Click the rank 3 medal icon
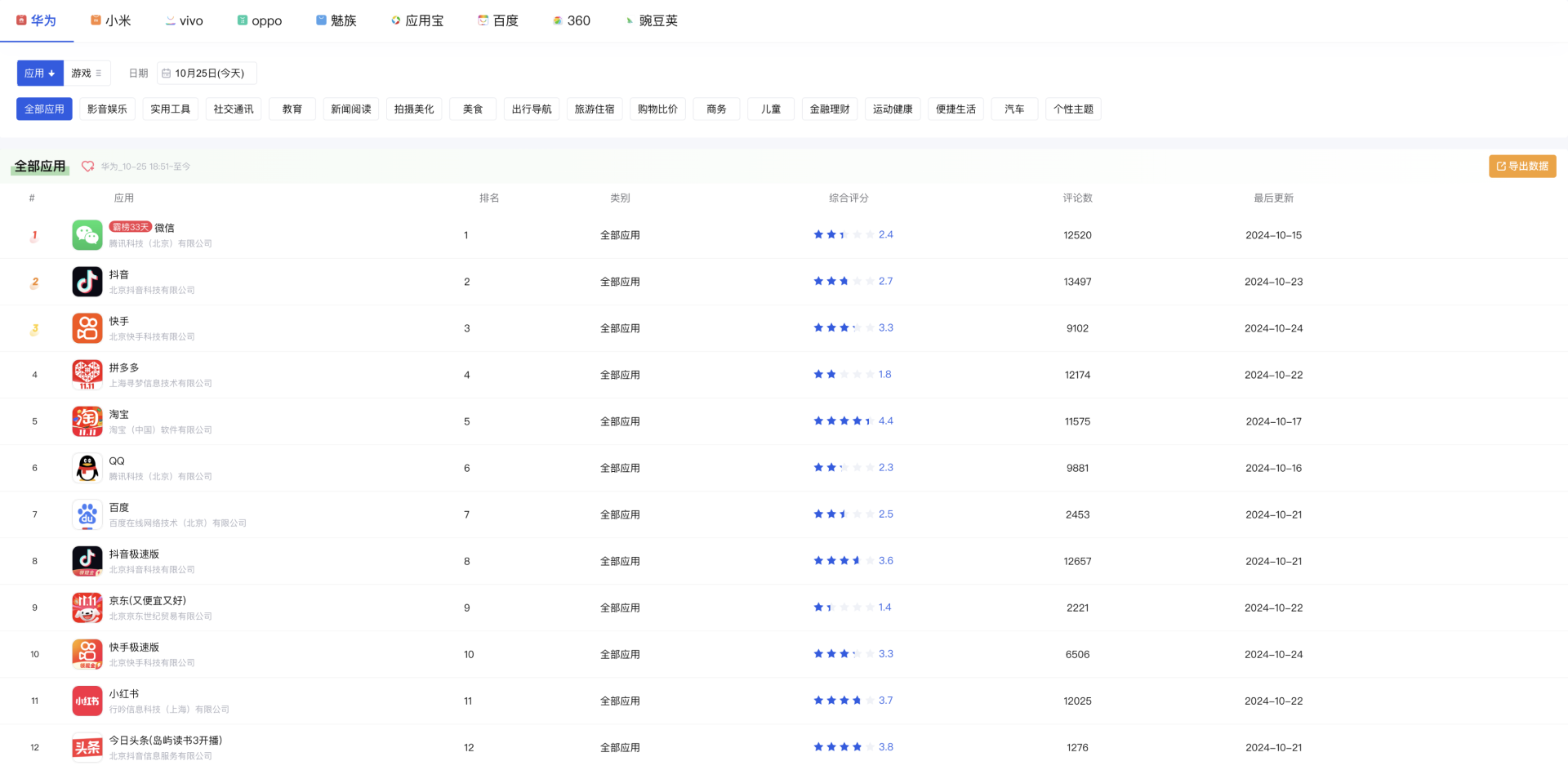 coord(34,329)
